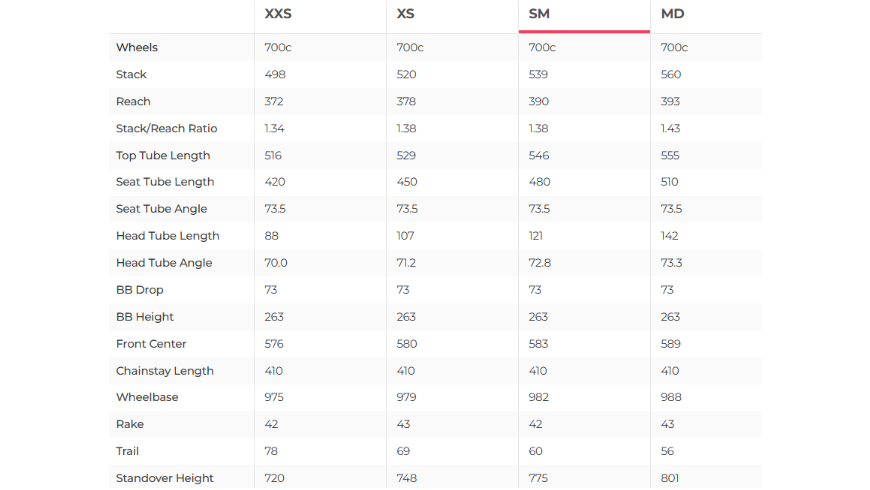
Task: Select the MD head tube length 142
Action: 669,236
